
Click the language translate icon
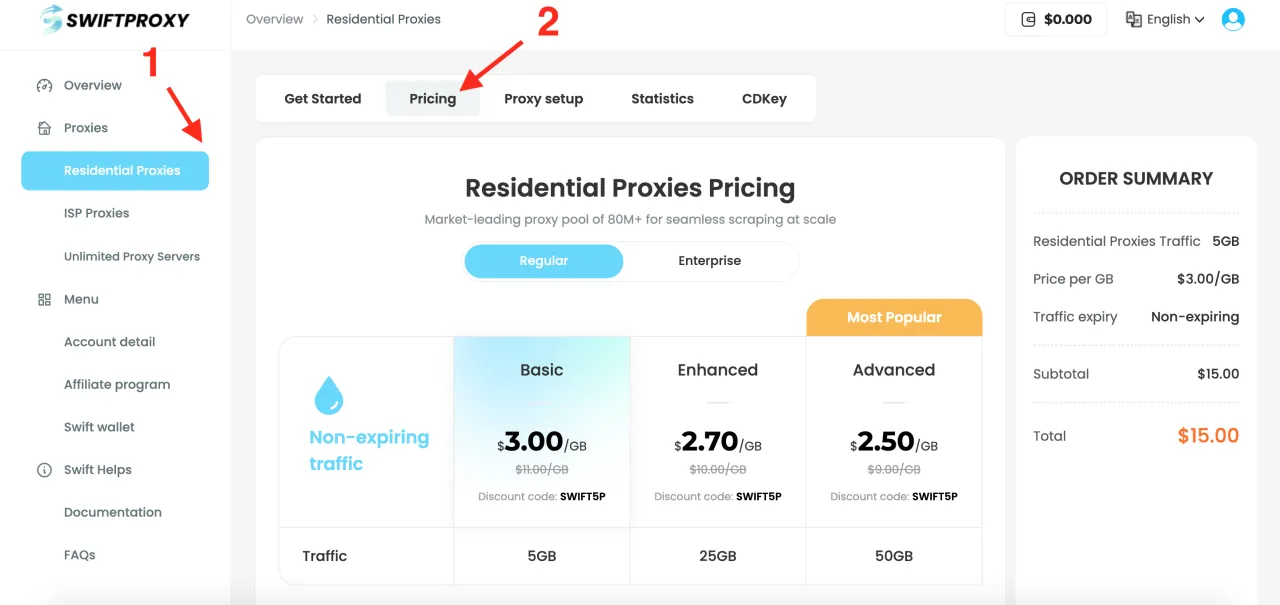pyautogui.click(x=1134, y=19)
